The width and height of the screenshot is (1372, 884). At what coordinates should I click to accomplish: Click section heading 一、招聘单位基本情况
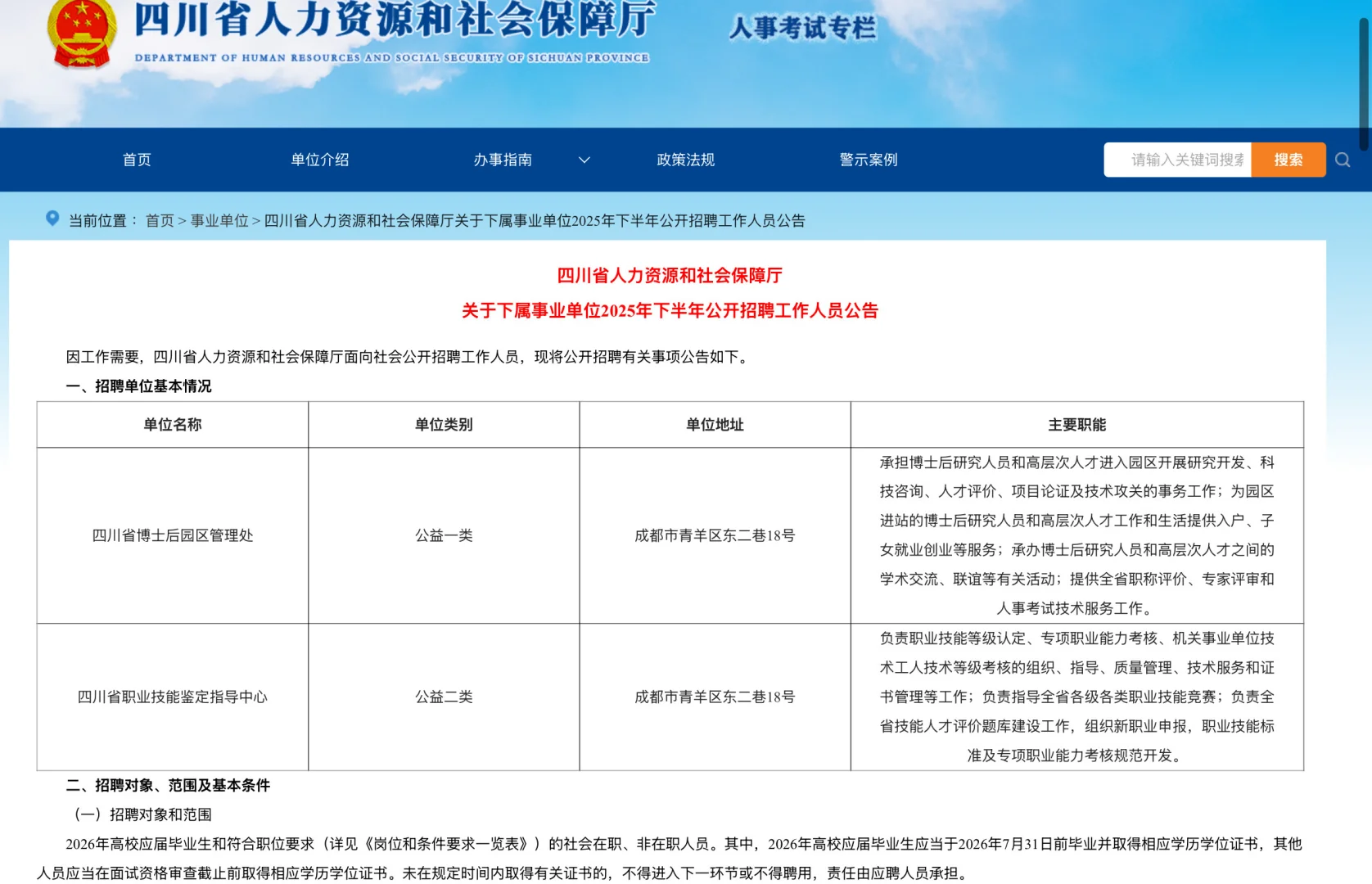pyautogui.click(x=138, y=386)
